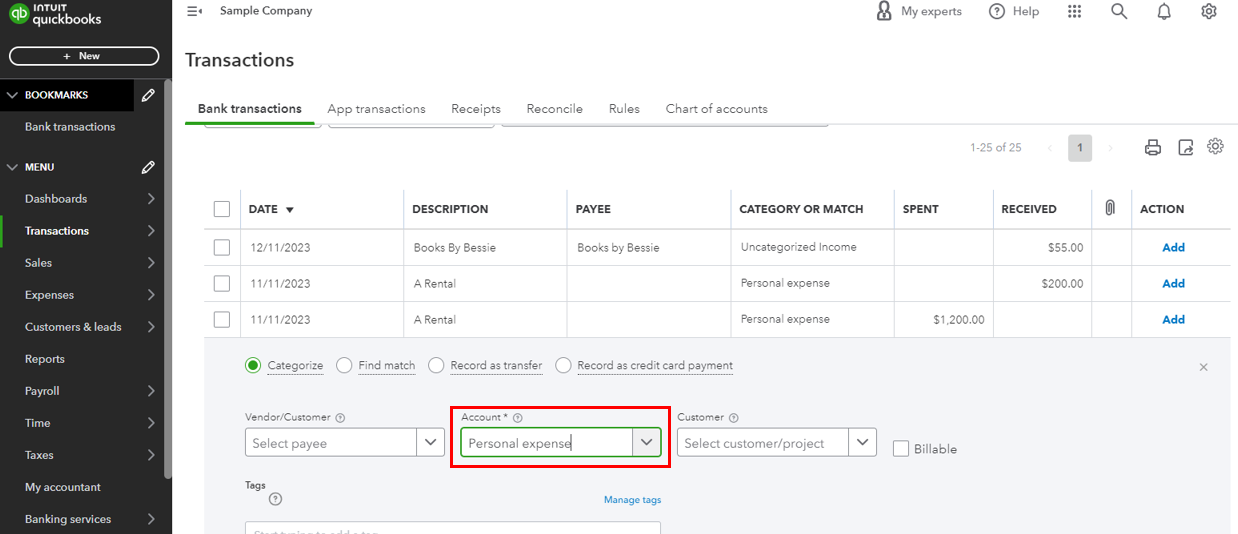Check the Billable checkbox

(901, 449)
